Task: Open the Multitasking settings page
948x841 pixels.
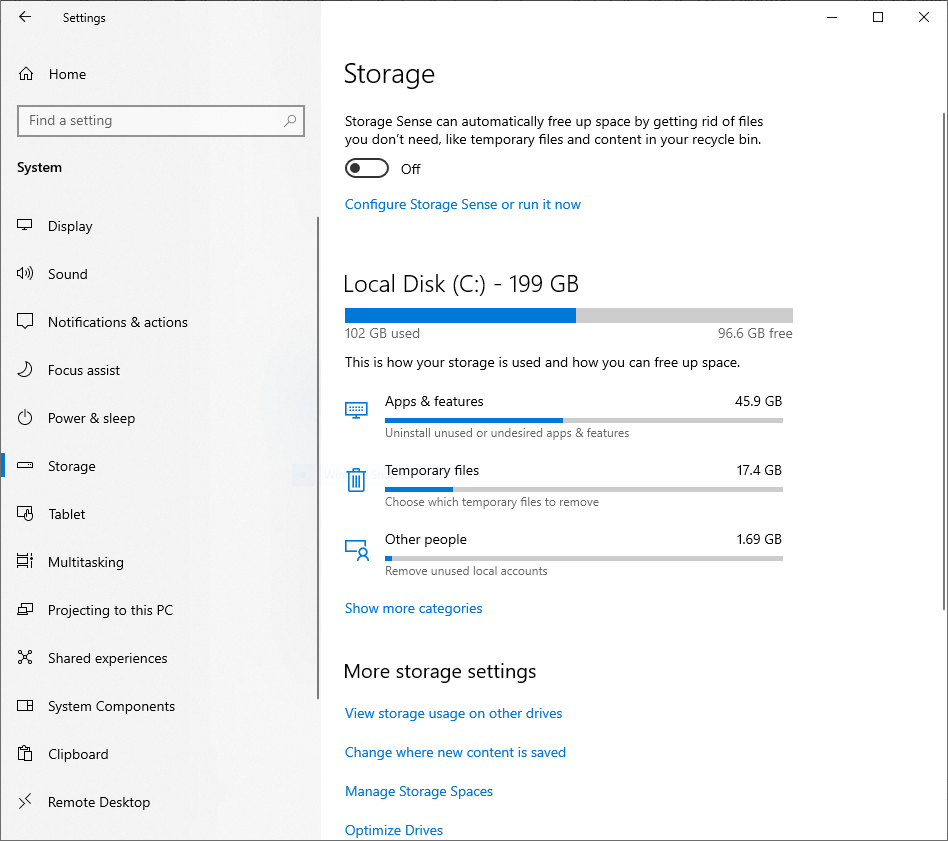Action: tap(85, 562)
